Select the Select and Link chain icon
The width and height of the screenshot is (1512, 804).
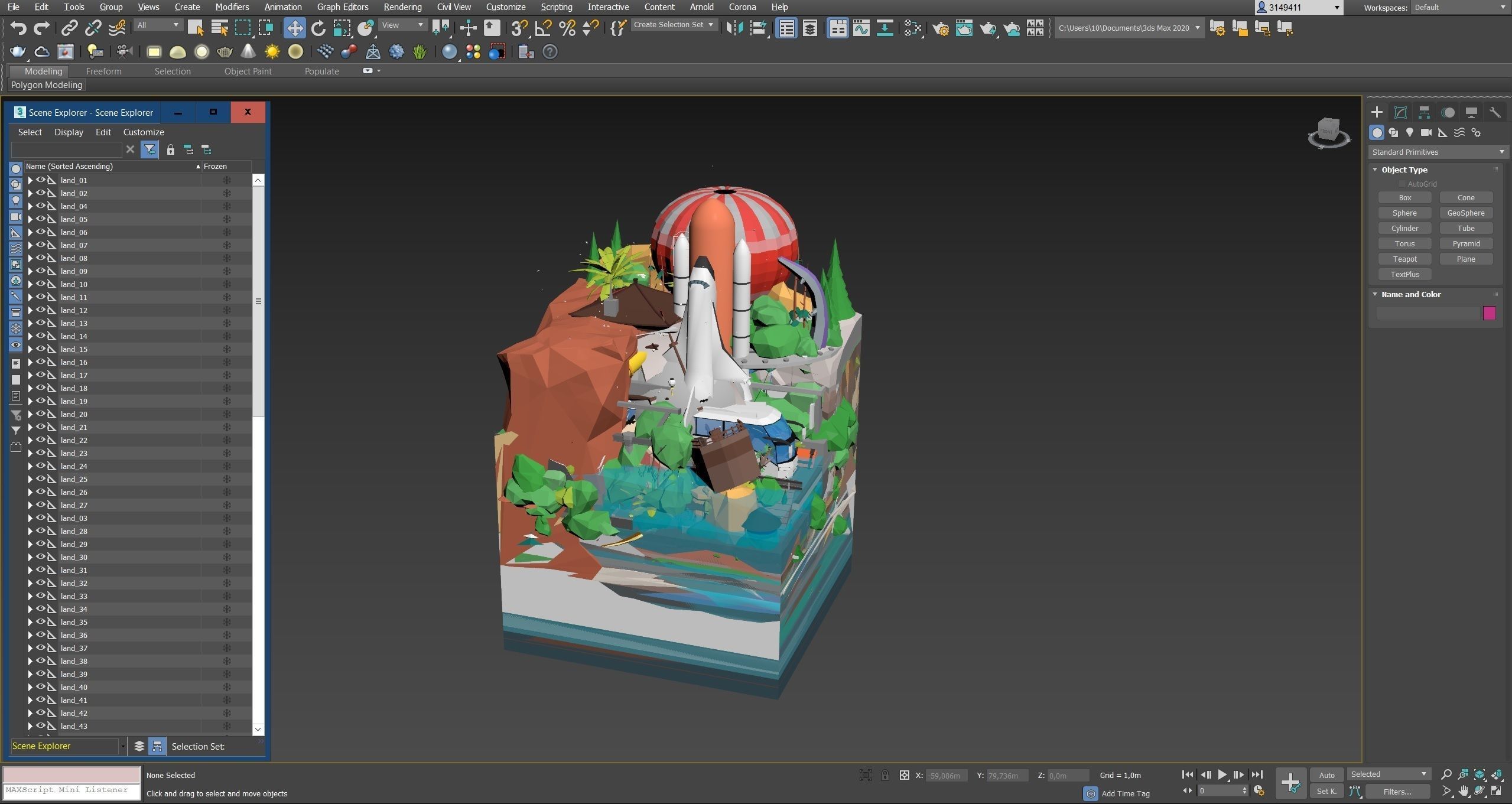pos(70,28)
